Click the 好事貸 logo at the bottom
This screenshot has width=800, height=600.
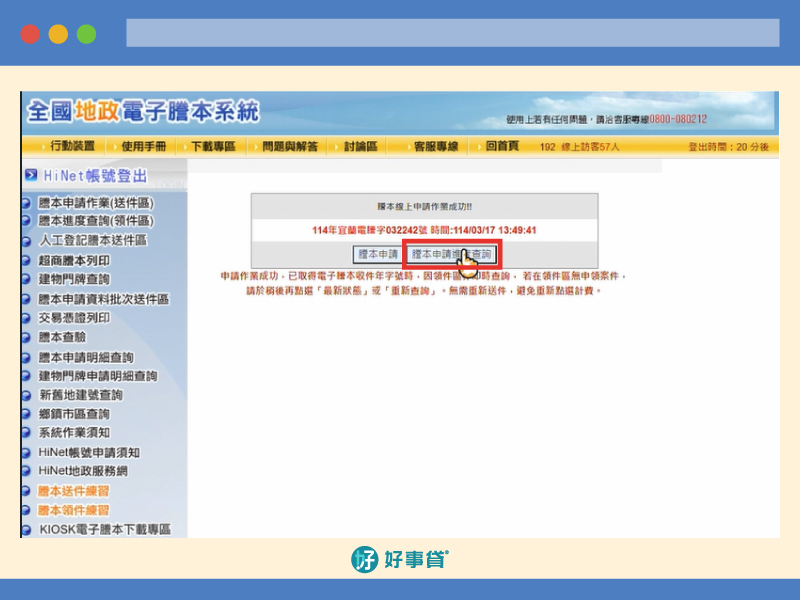[x=400, y=560]
